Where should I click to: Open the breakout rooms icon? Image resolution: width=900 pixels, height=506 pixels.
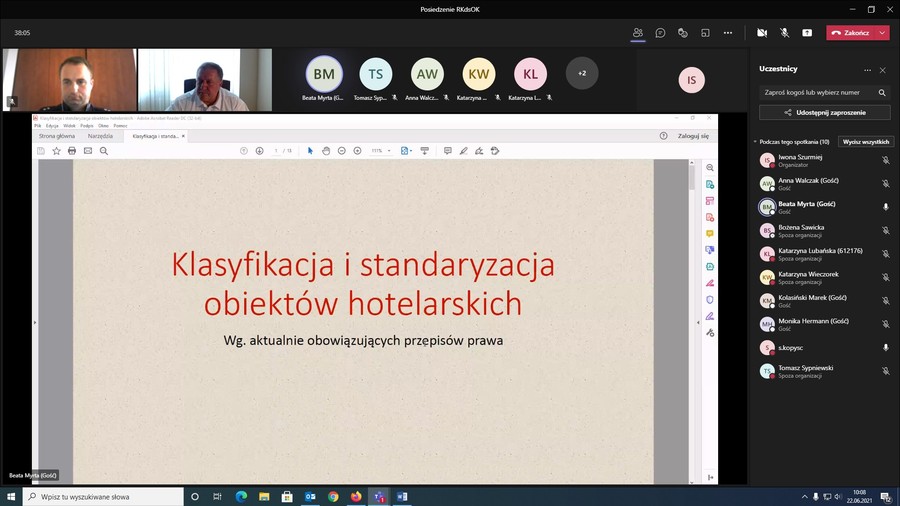pyautogui.click(x=705, y=33)
